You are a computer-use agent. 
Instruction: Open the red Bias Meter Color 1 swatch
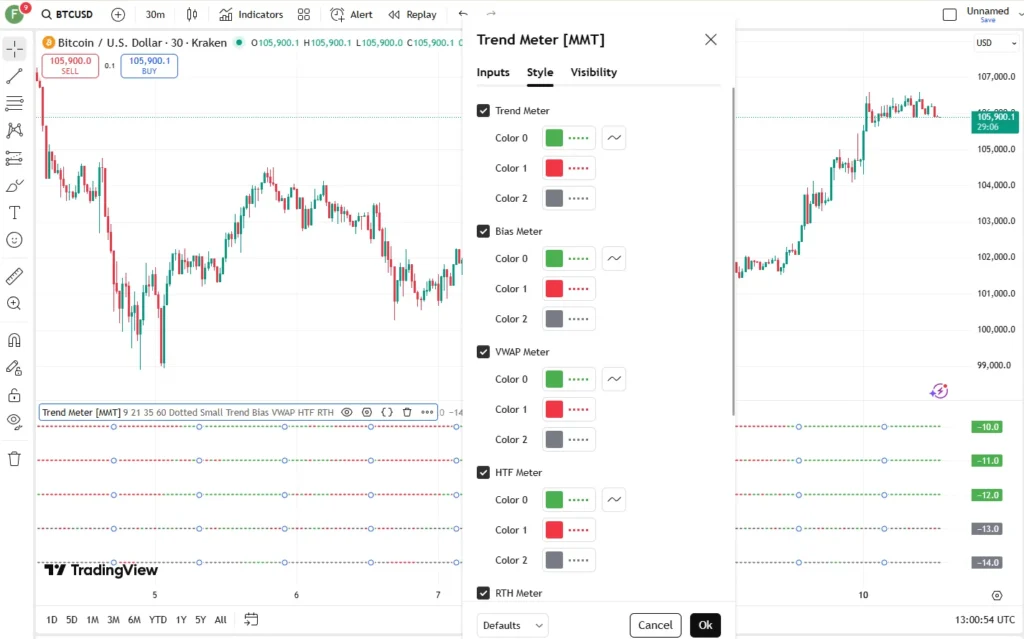click(x=554, y=289)
